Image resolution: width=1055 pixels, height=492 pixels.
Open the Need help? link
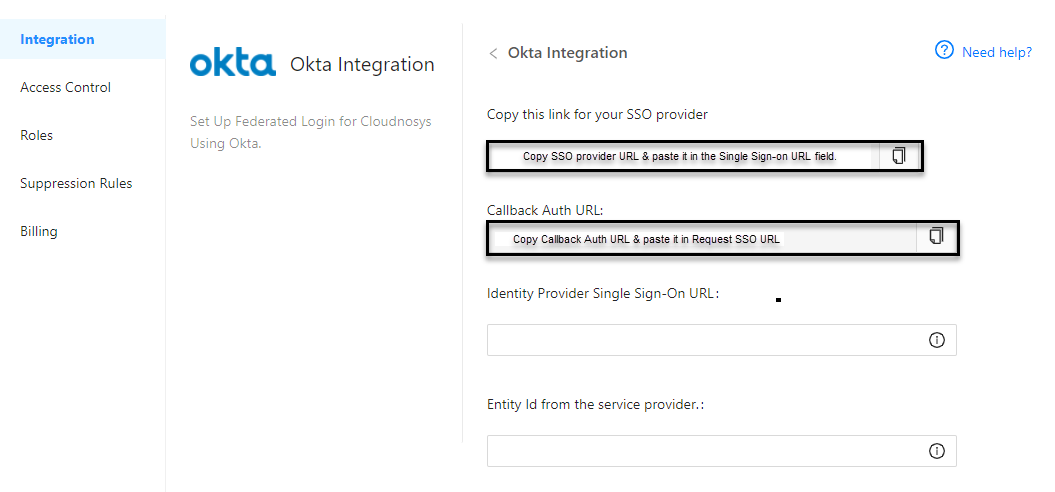(x=997, y=52)
